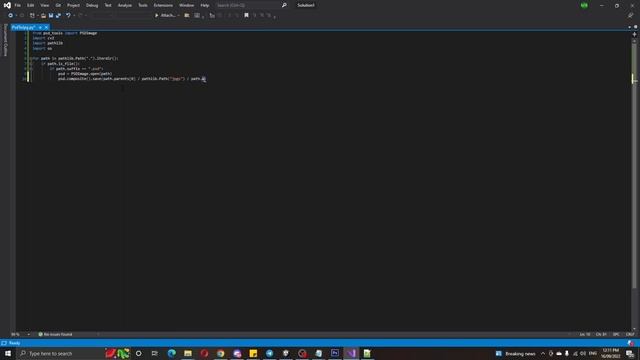The height and width of the screenshot is (360, 640).
Task: Open the Project menu
Action: tap(73, 5)
